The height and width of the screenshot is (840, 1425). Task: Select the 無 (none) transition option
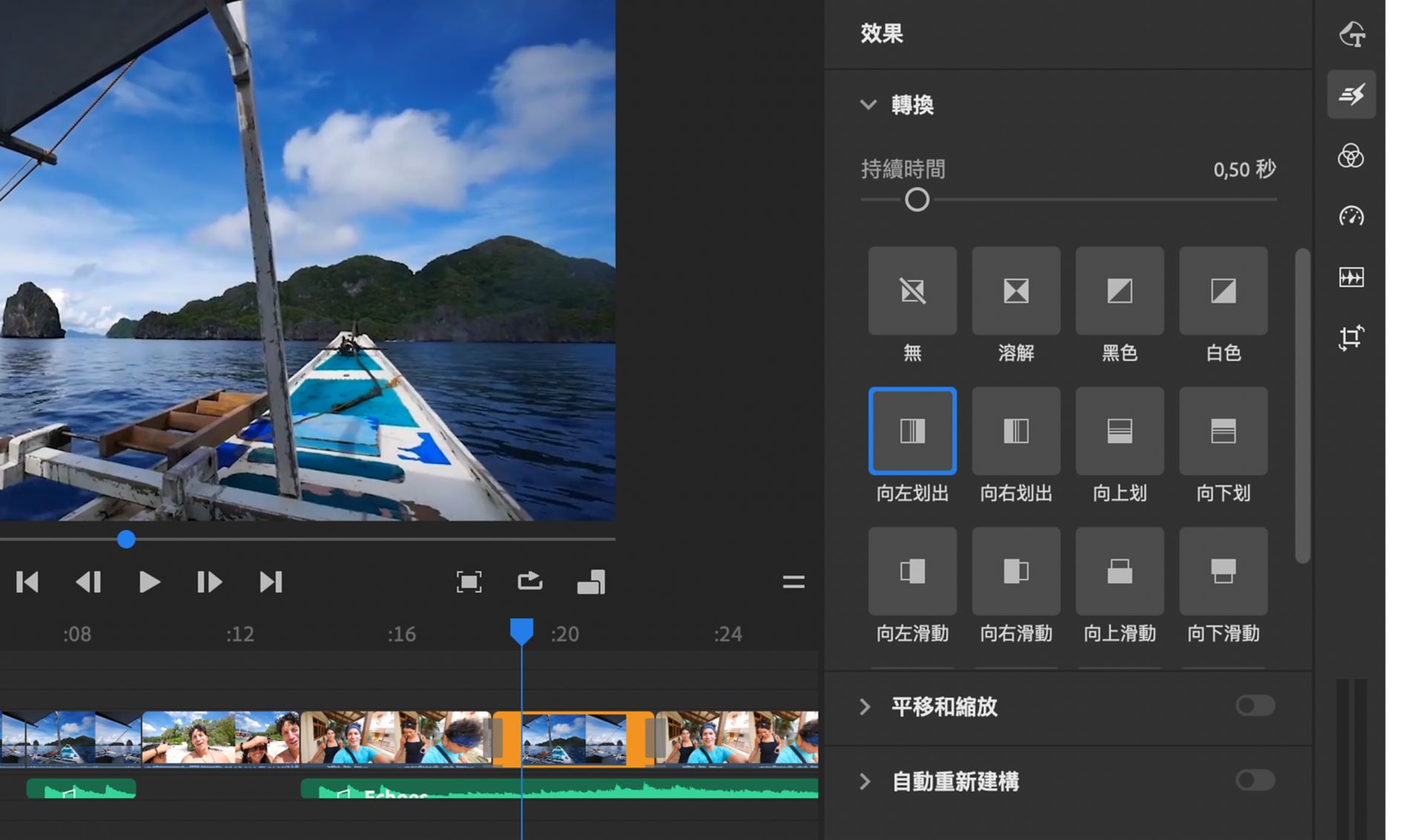coord(912,291)
